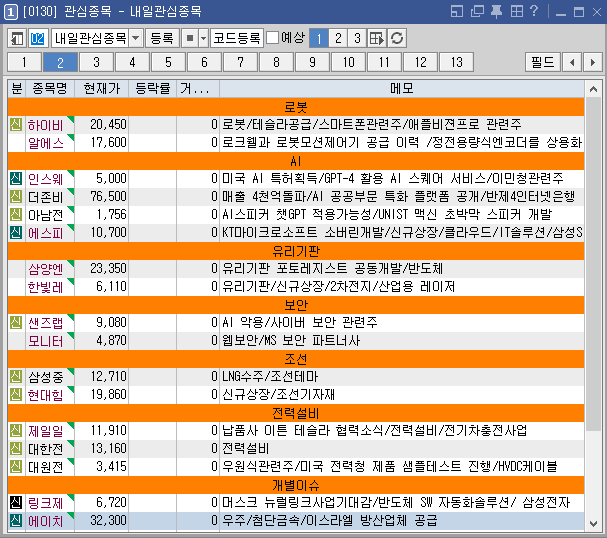Click the window number 1 icon in title bar

10,12
